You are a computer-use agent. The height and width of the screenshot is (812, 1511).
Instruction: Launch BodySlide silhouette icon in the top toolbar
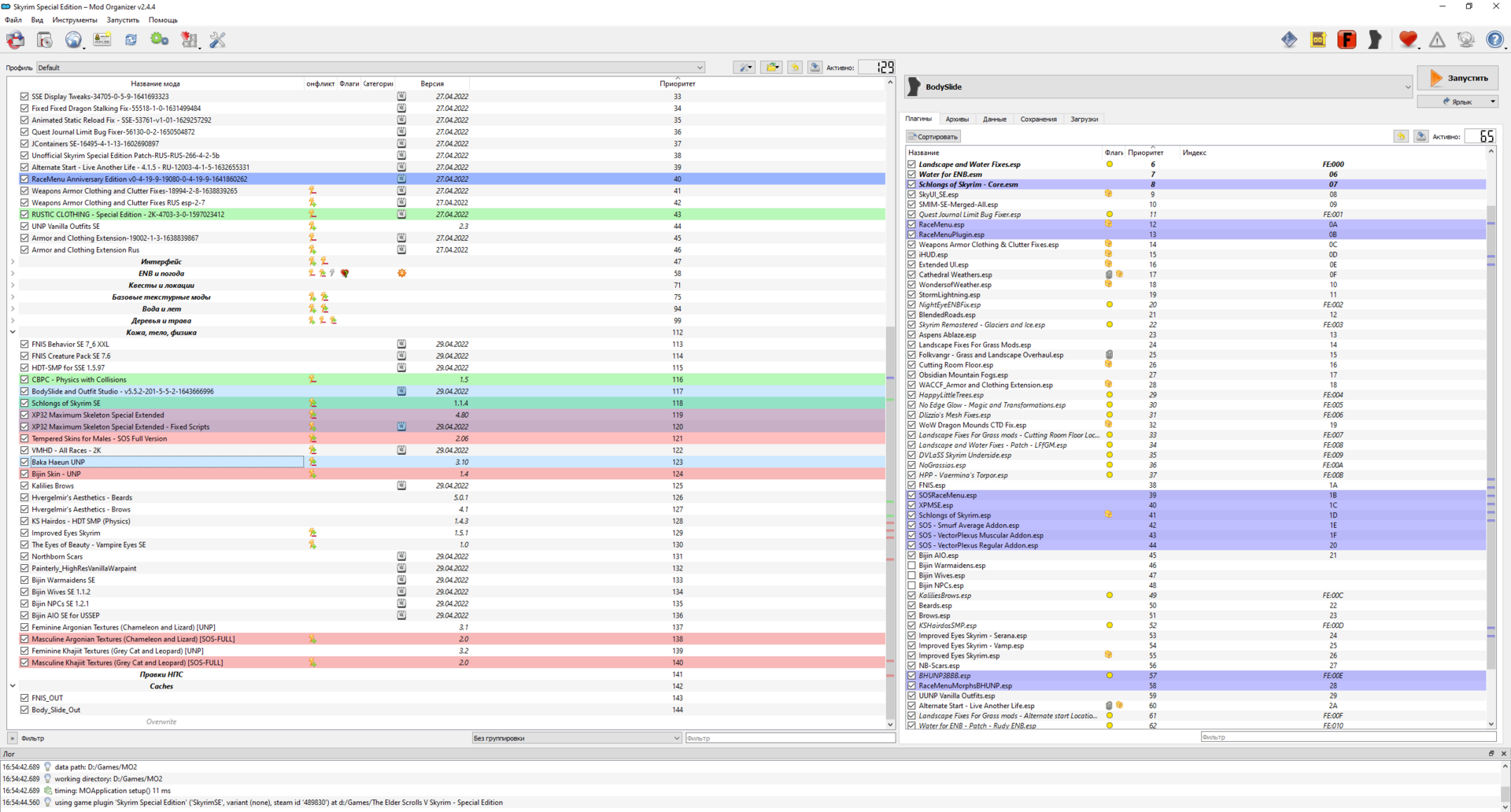tap(1376, 39)
